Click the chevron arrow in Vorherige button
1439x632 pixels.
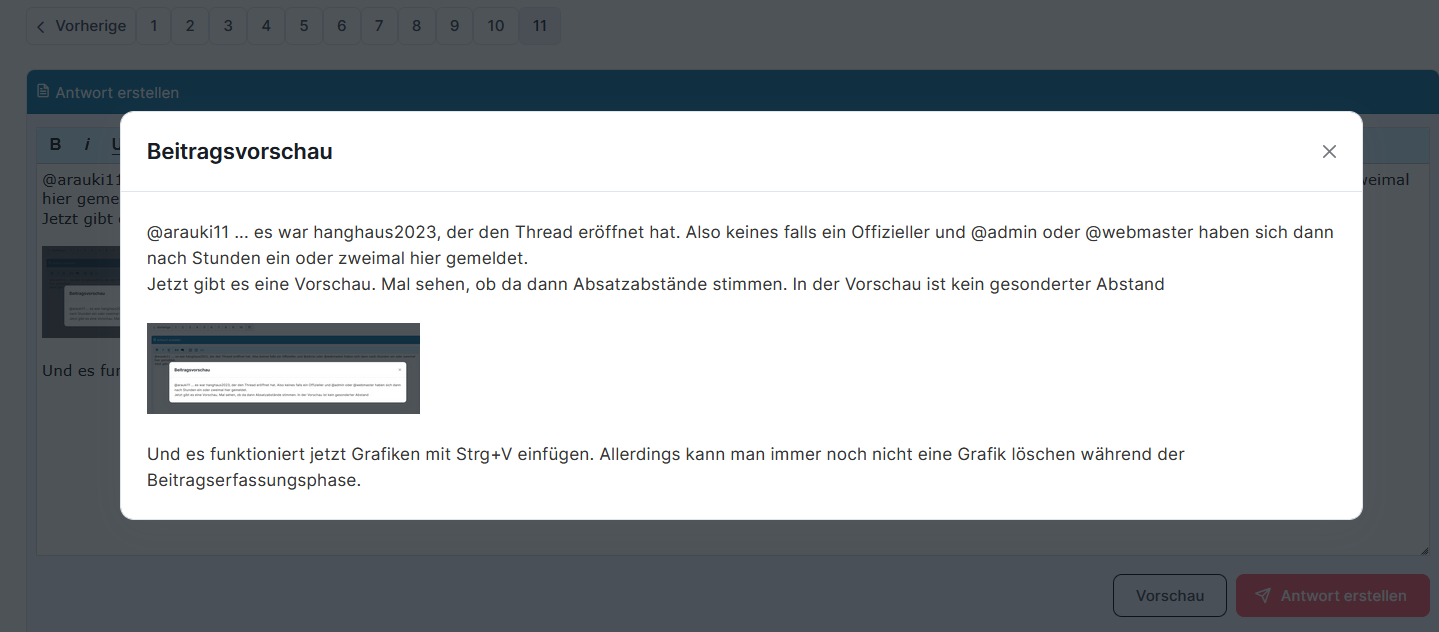click(41, 27)
